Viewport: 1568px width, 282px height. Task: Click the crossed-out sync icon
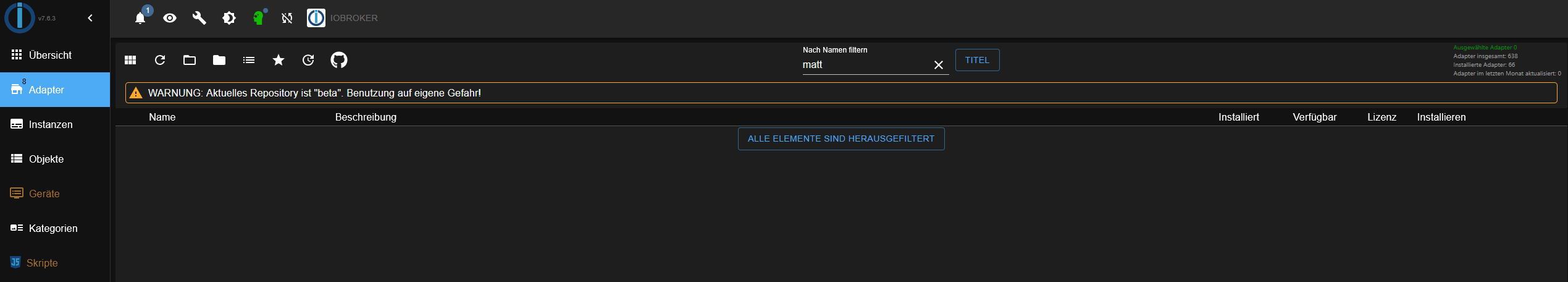point(287,18)
